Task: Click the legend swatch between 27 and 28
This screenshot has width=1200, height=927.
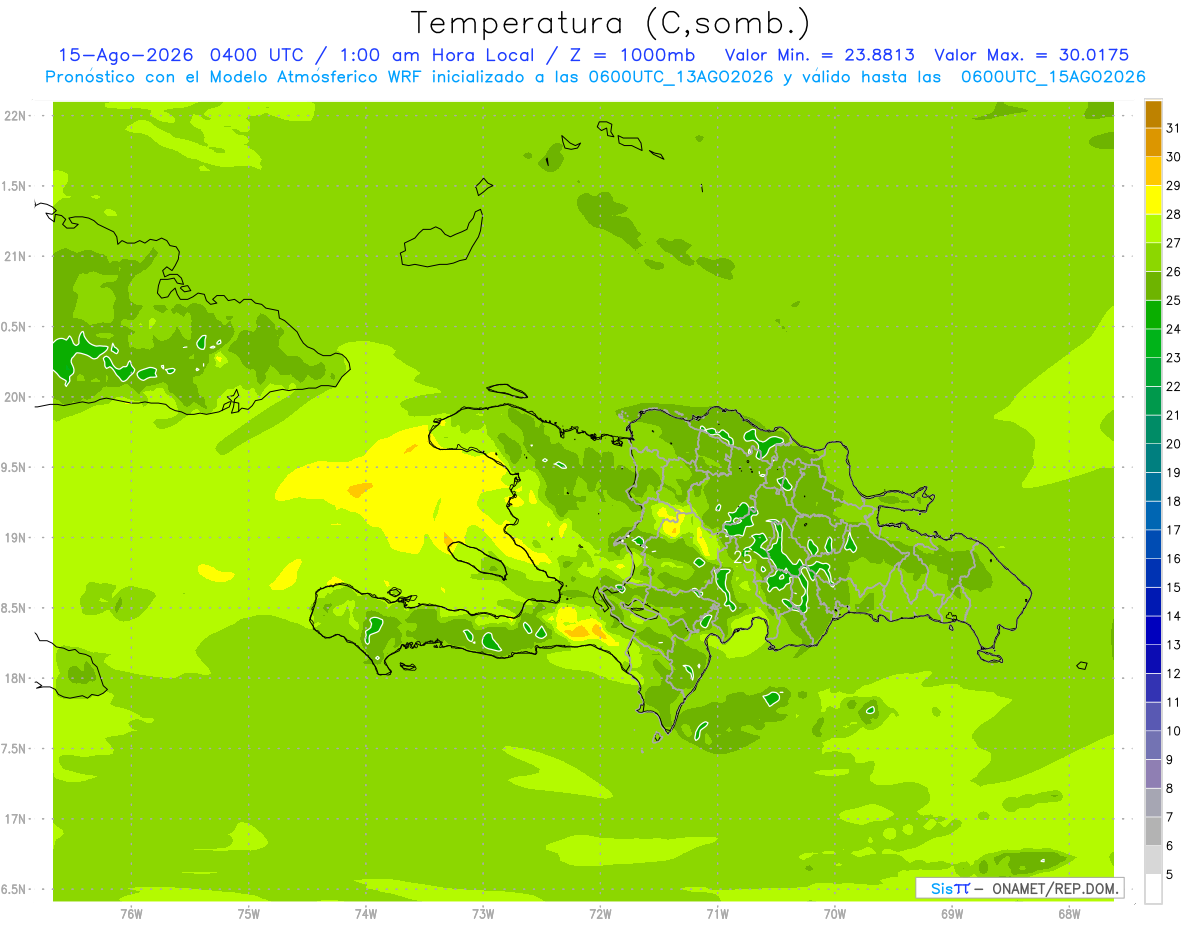Action: click(1153, 229)
